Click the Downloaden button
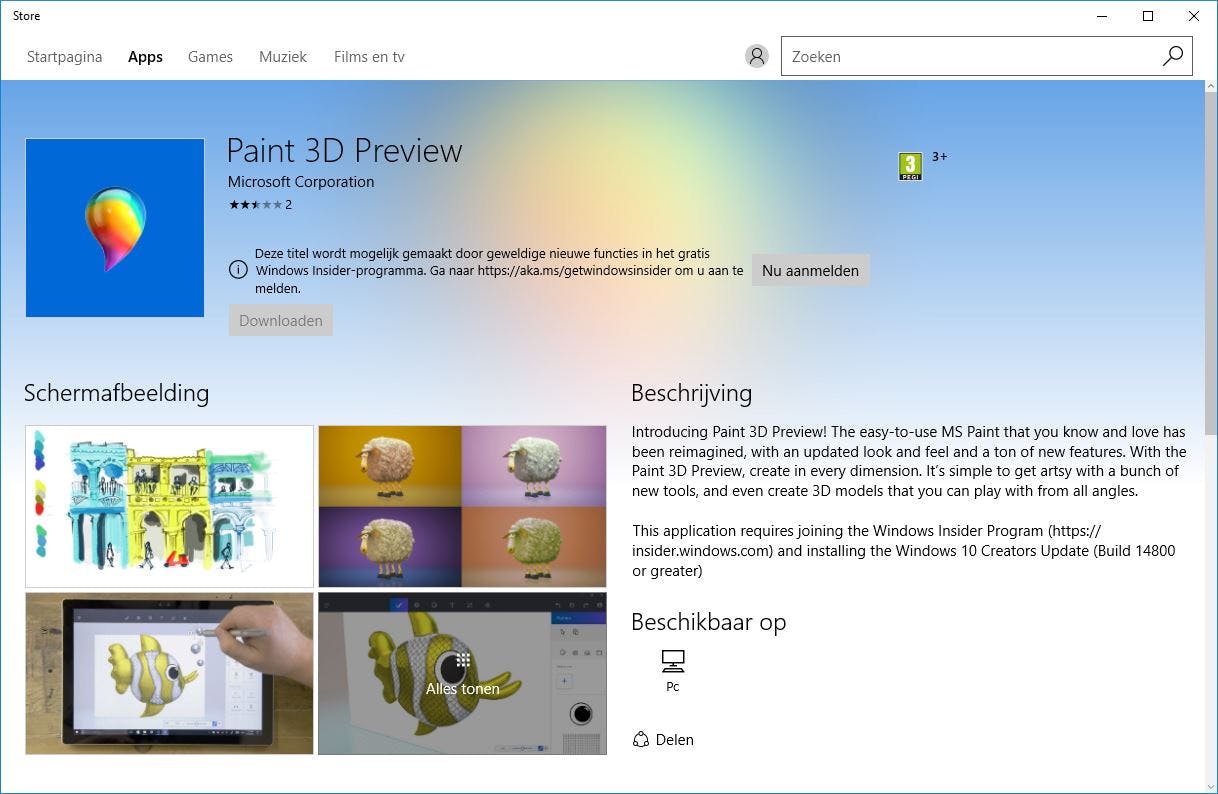The width and height of the screenshot is (1218, 794). (x=280, y=320)
